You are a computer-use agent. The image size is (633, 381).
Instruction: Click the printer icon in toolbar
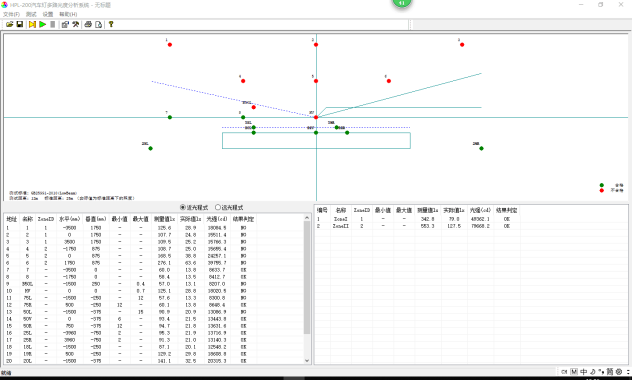click(x=88, y=25)
